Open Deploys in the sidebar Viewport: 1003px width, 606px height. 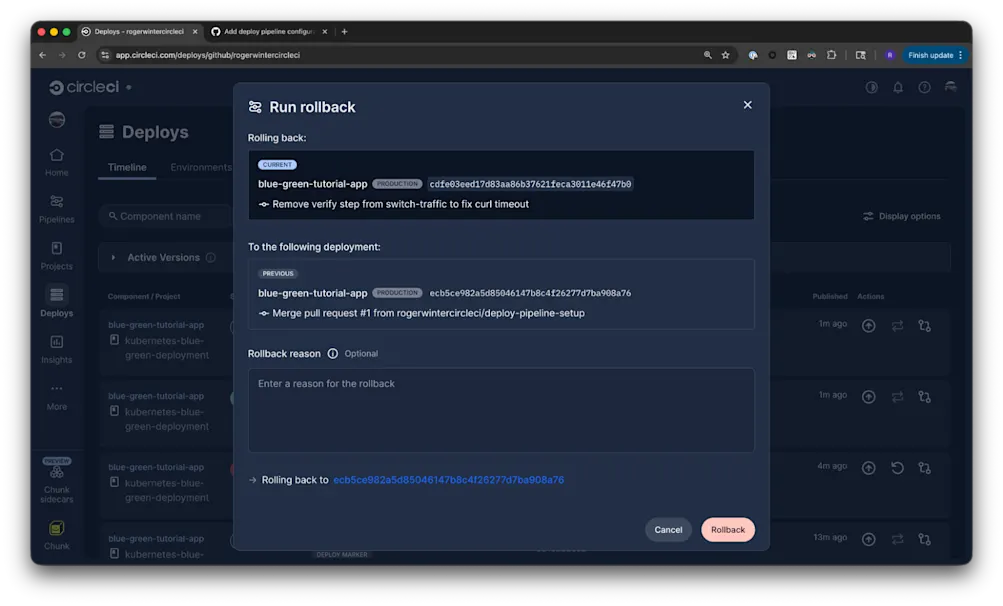(56, 303)
